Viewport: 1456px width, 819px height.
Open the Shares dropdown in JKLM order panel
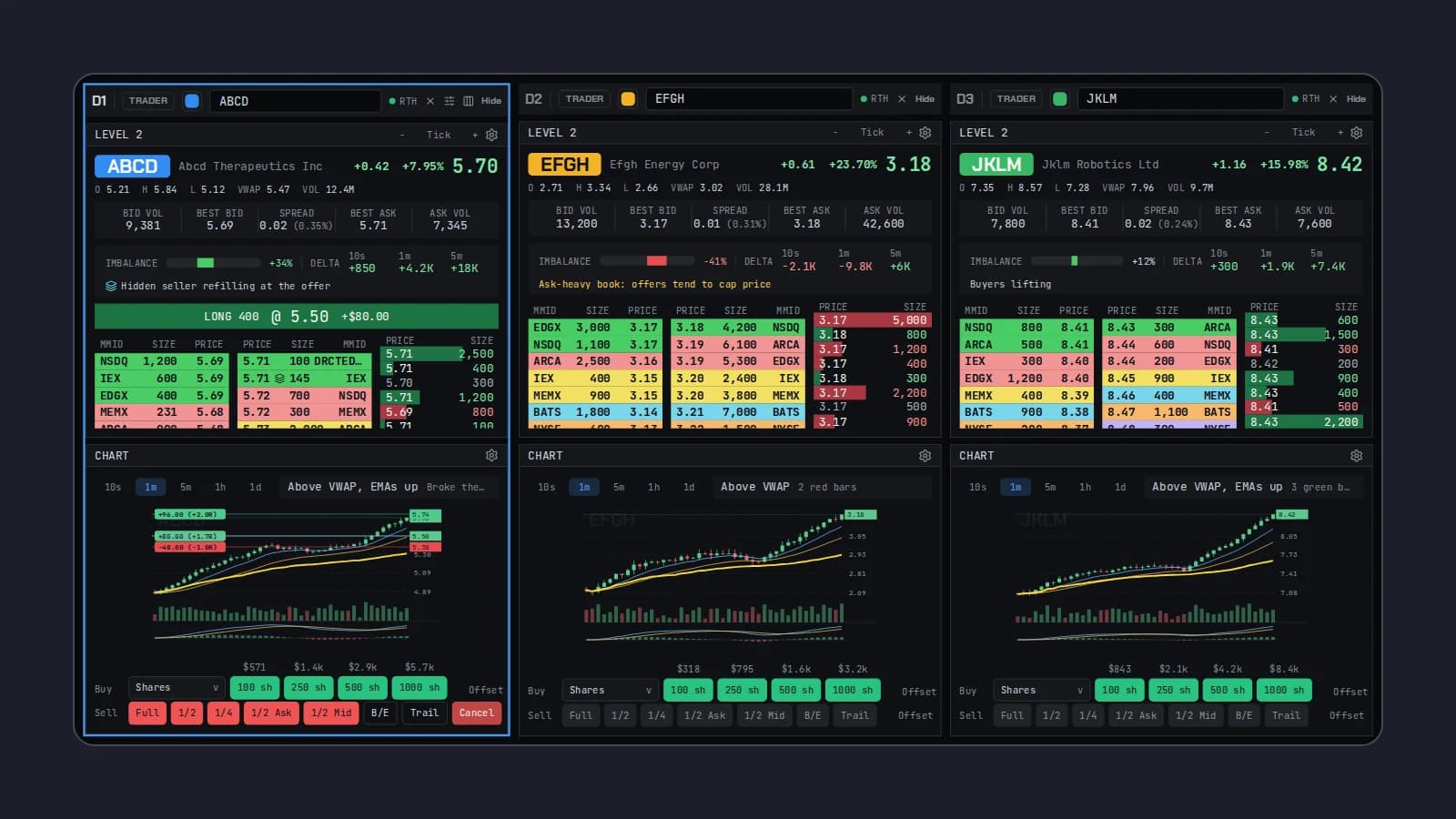tap(1041, 691)
